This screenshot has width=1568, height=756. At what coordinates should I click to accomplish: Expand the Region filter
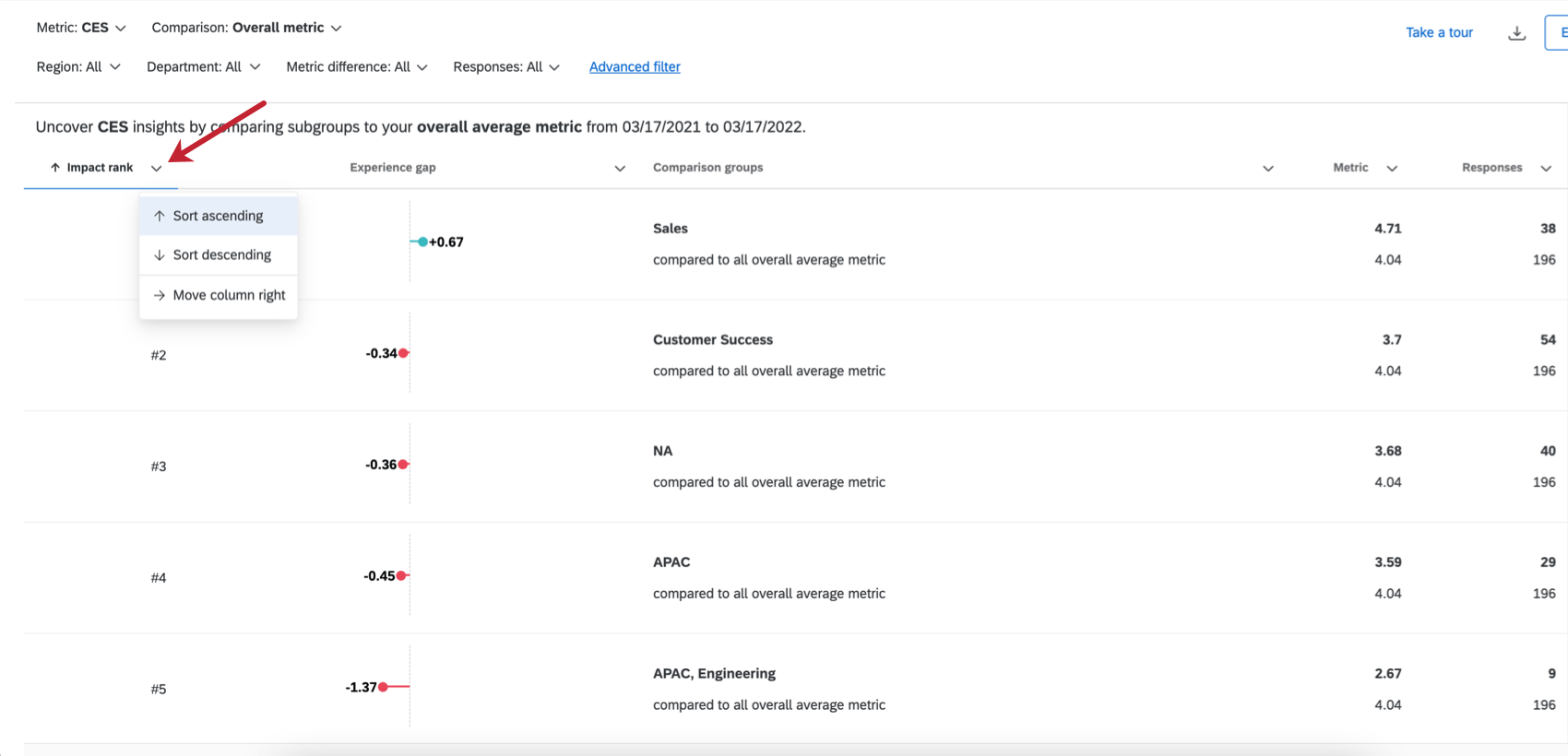[78, 66]
